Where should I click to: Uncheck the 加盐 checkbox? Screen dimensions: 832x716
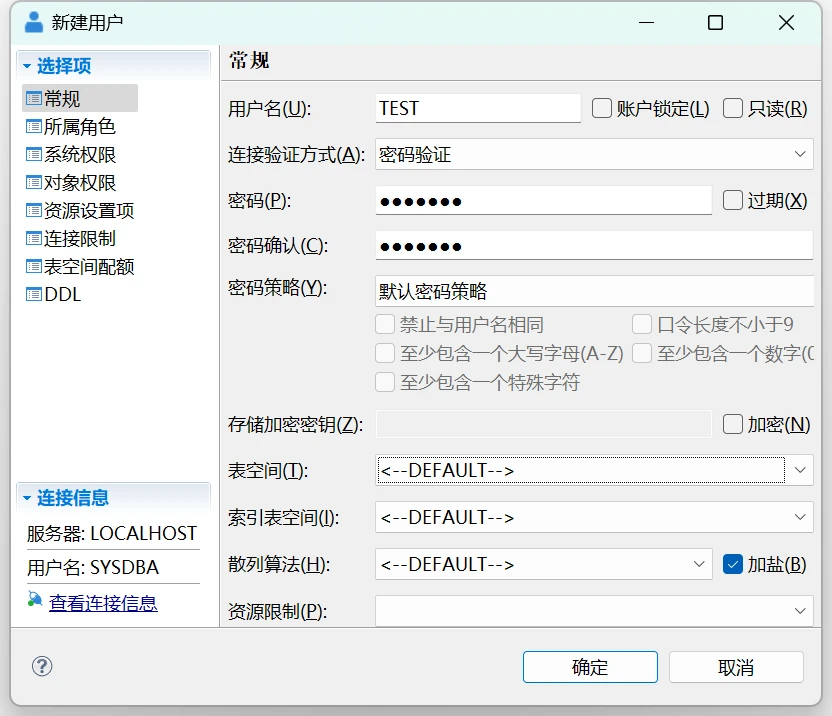click(733, 565)
